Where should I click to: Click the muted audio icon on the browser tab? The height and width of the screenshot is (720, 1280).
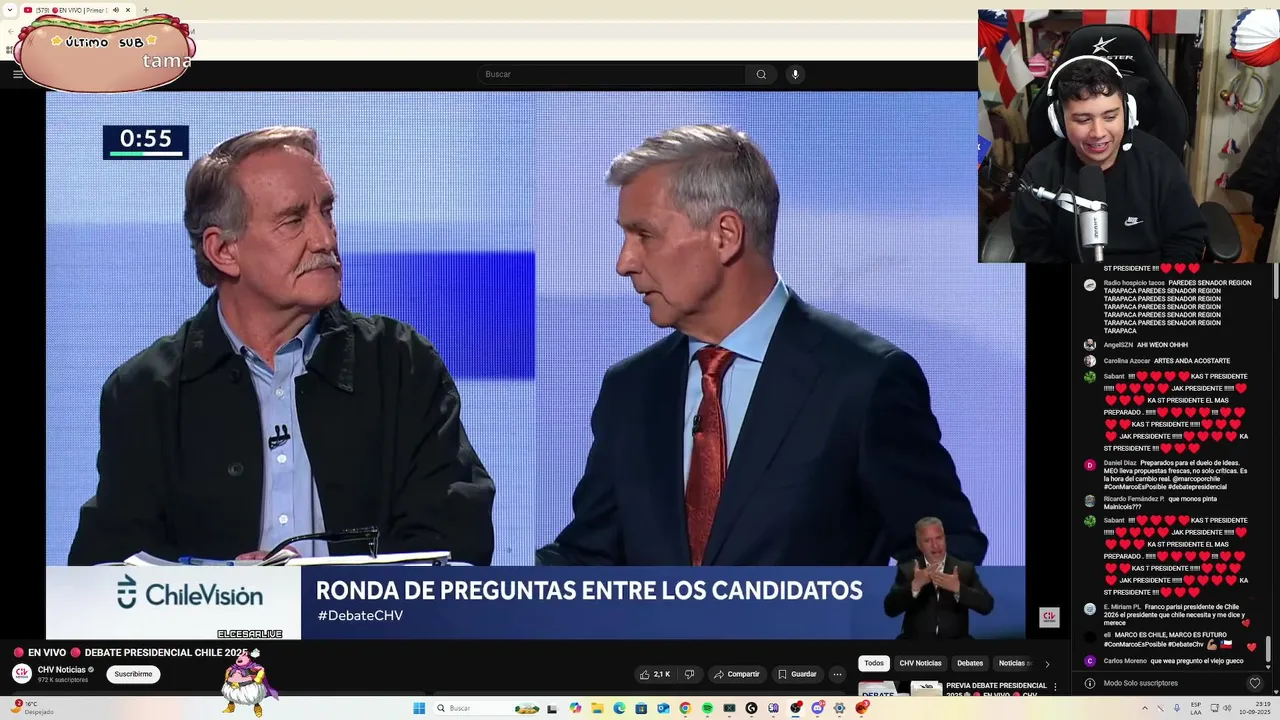point(116,10)
